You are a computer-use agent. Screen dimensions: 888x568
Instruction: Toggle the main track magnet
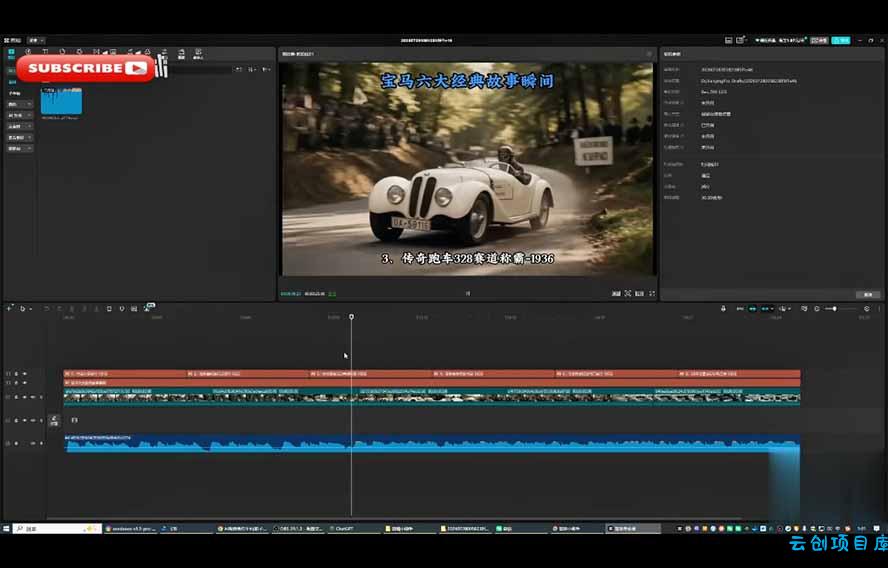point(740,309)
